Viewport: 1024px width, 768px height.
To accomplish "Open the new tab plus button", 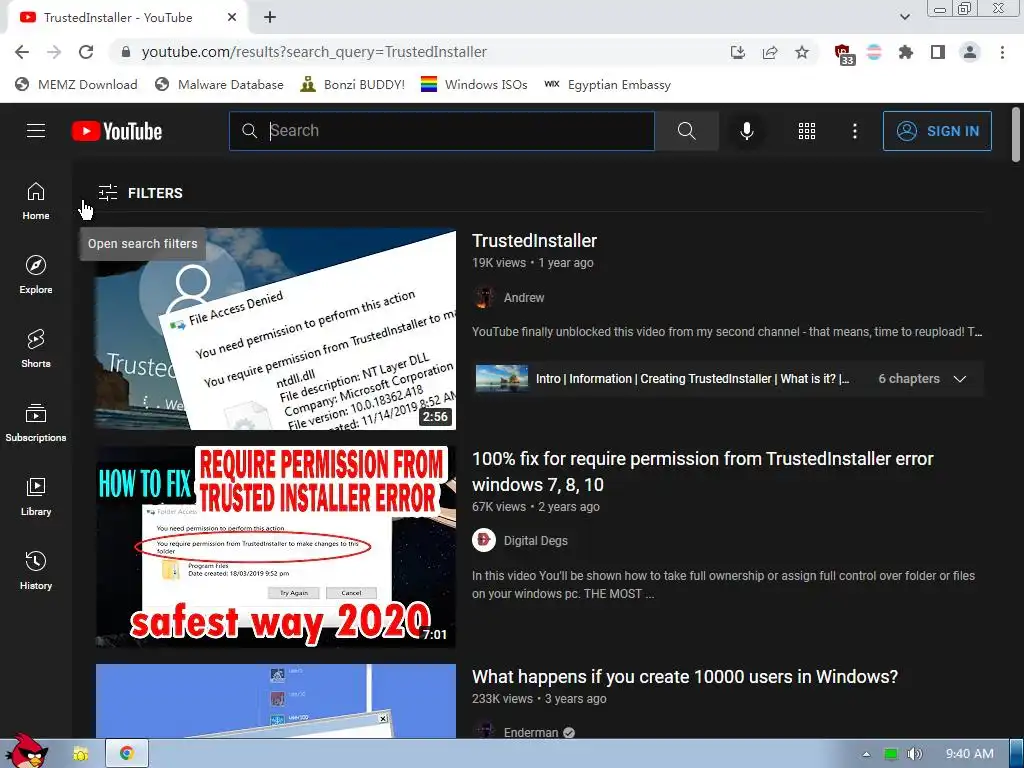I will click(x=270, y=18).
